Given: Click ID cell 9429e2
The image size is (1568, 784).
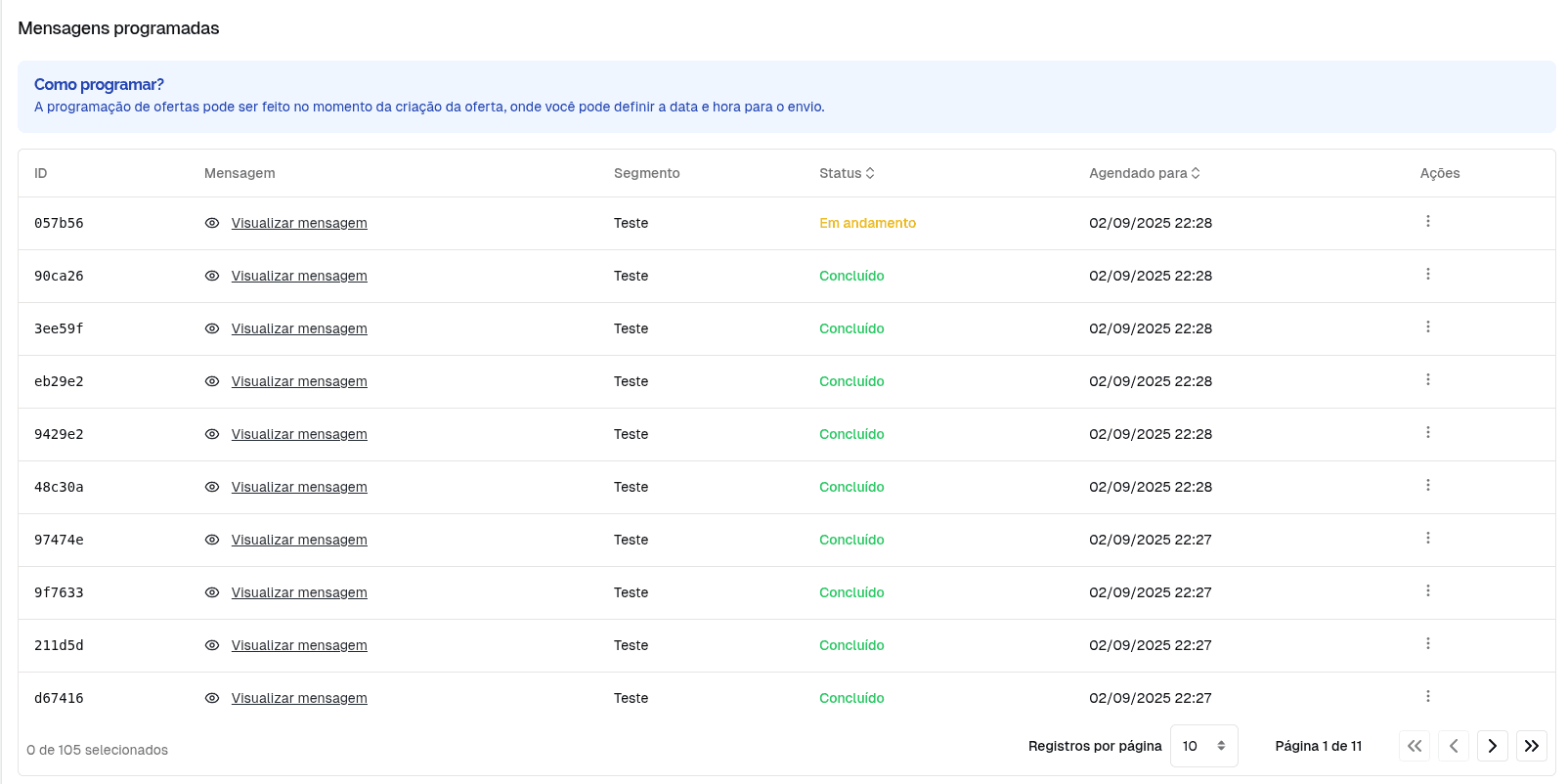Looking at the screenshot, I should [x=59, y=434].
